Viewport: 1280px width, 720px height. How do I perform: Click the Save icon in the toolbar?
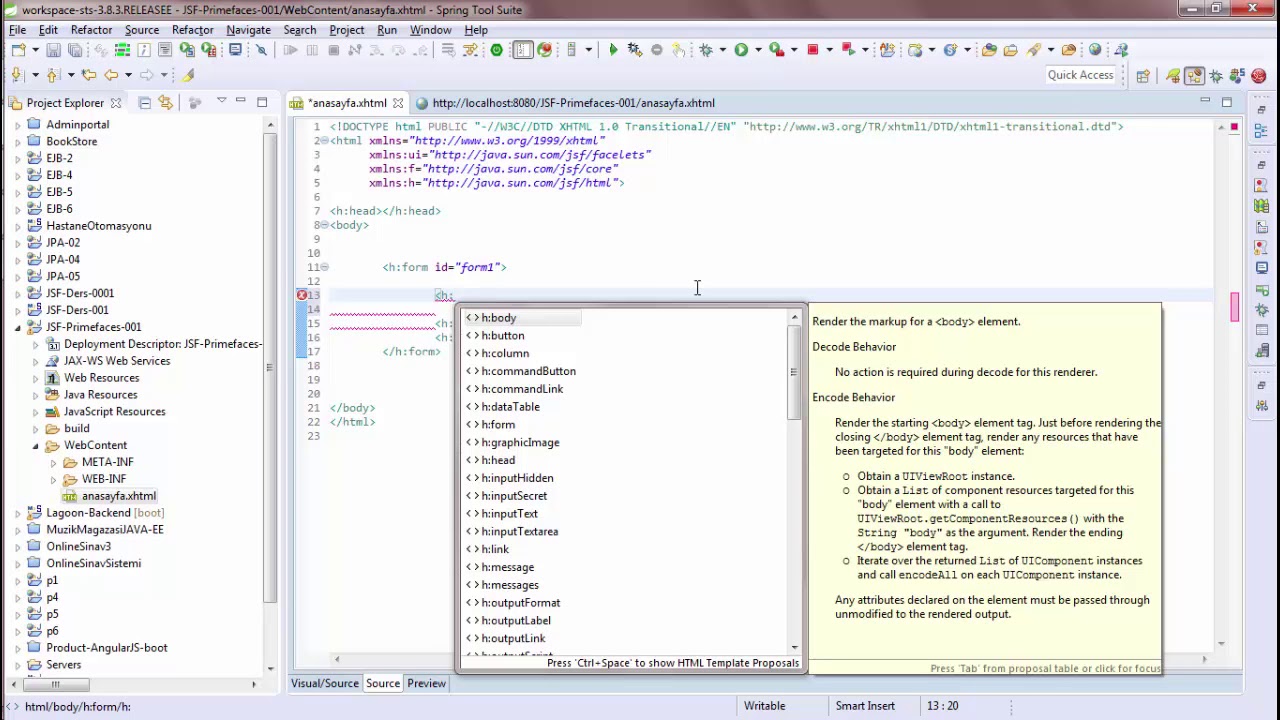(53, 49)
